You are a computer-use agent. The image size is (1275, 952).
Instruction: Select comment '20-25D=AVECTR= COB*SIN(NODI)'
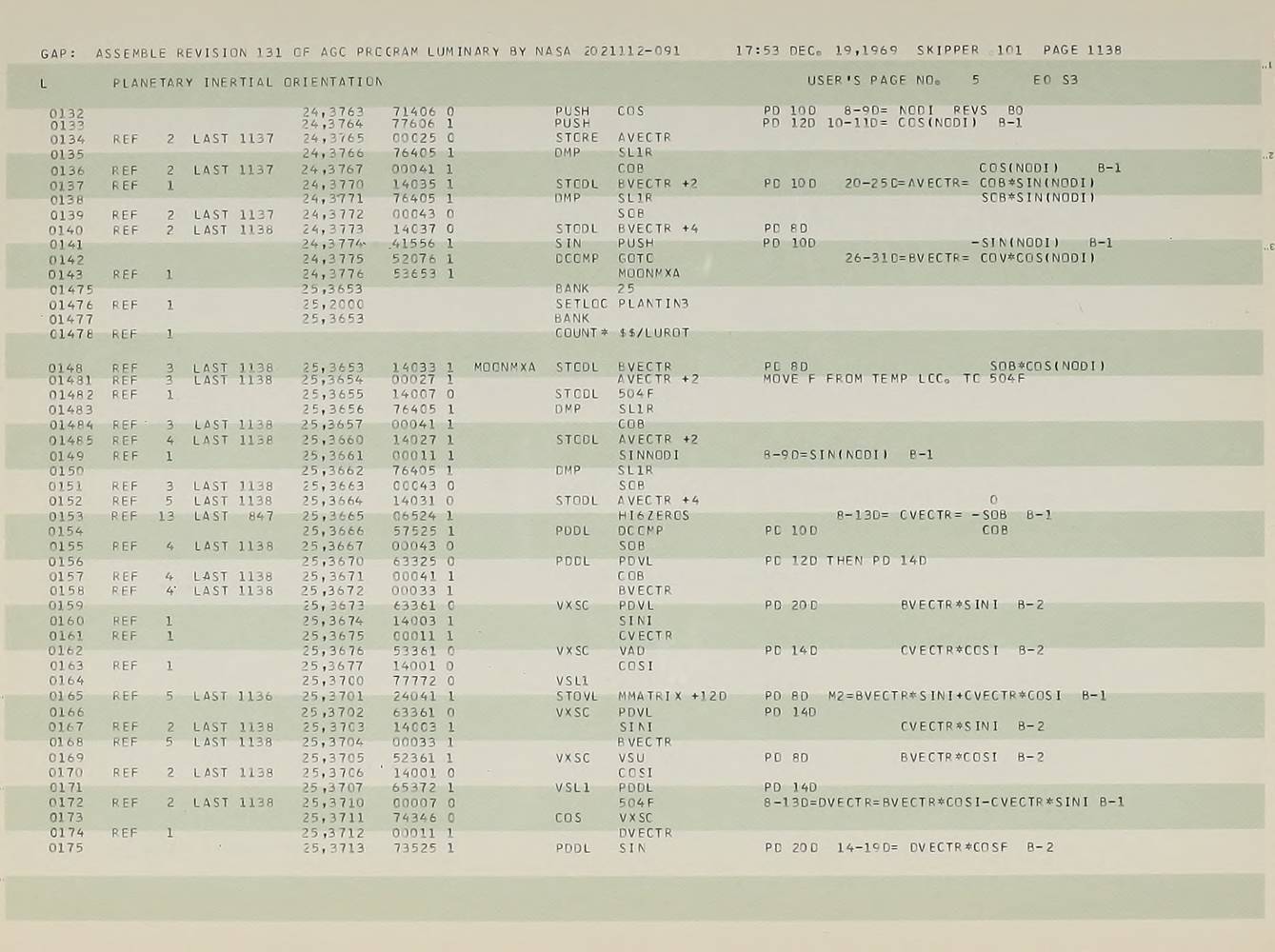969,183
